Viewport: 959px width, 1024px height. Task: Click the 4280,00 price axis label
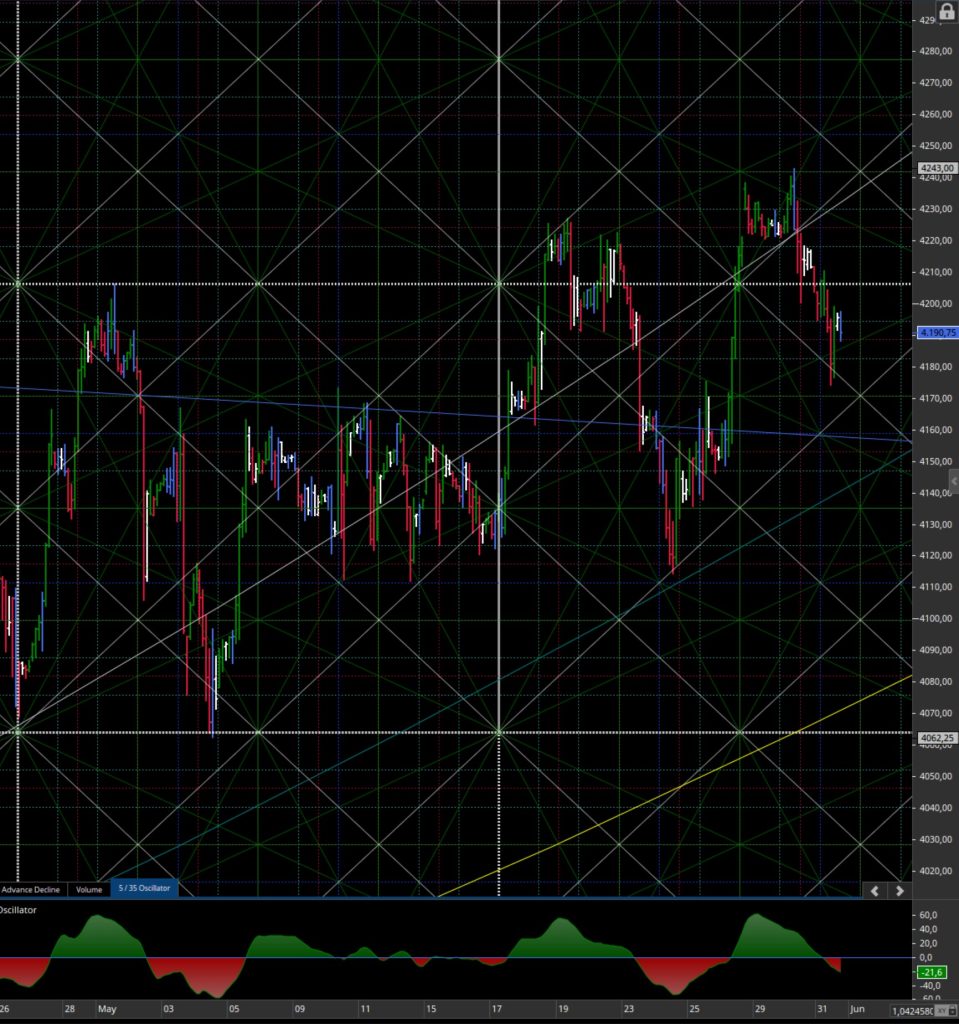coord(935,51)
